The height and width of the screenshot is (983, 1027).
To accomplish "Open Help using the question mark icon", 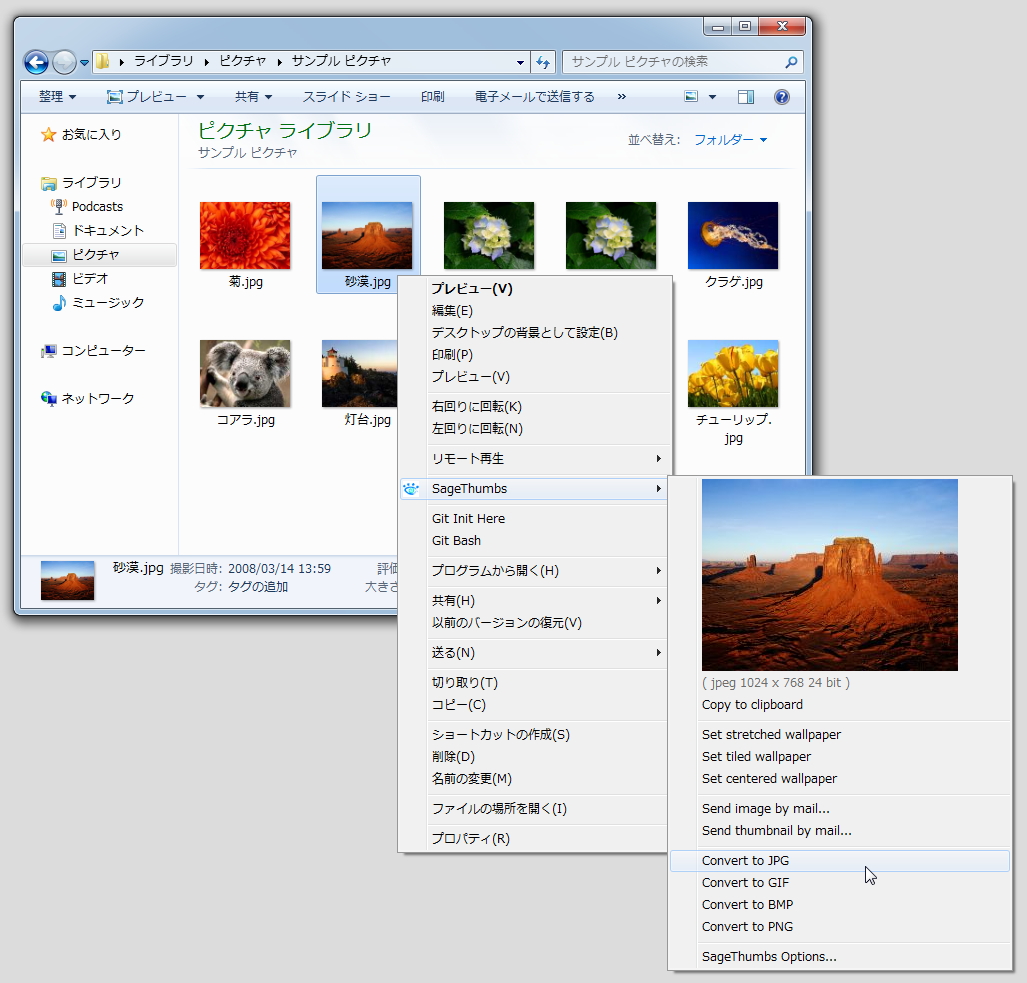I will 782,96.
